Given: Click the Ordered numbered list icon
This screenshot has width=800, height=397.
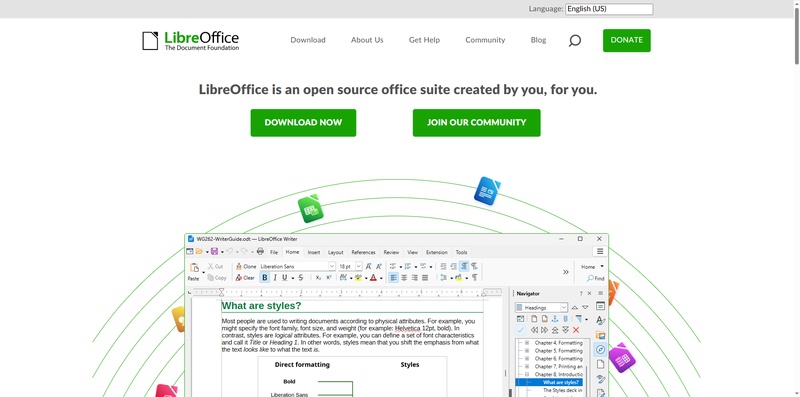Looking at the screenshot, I should 408,266.
